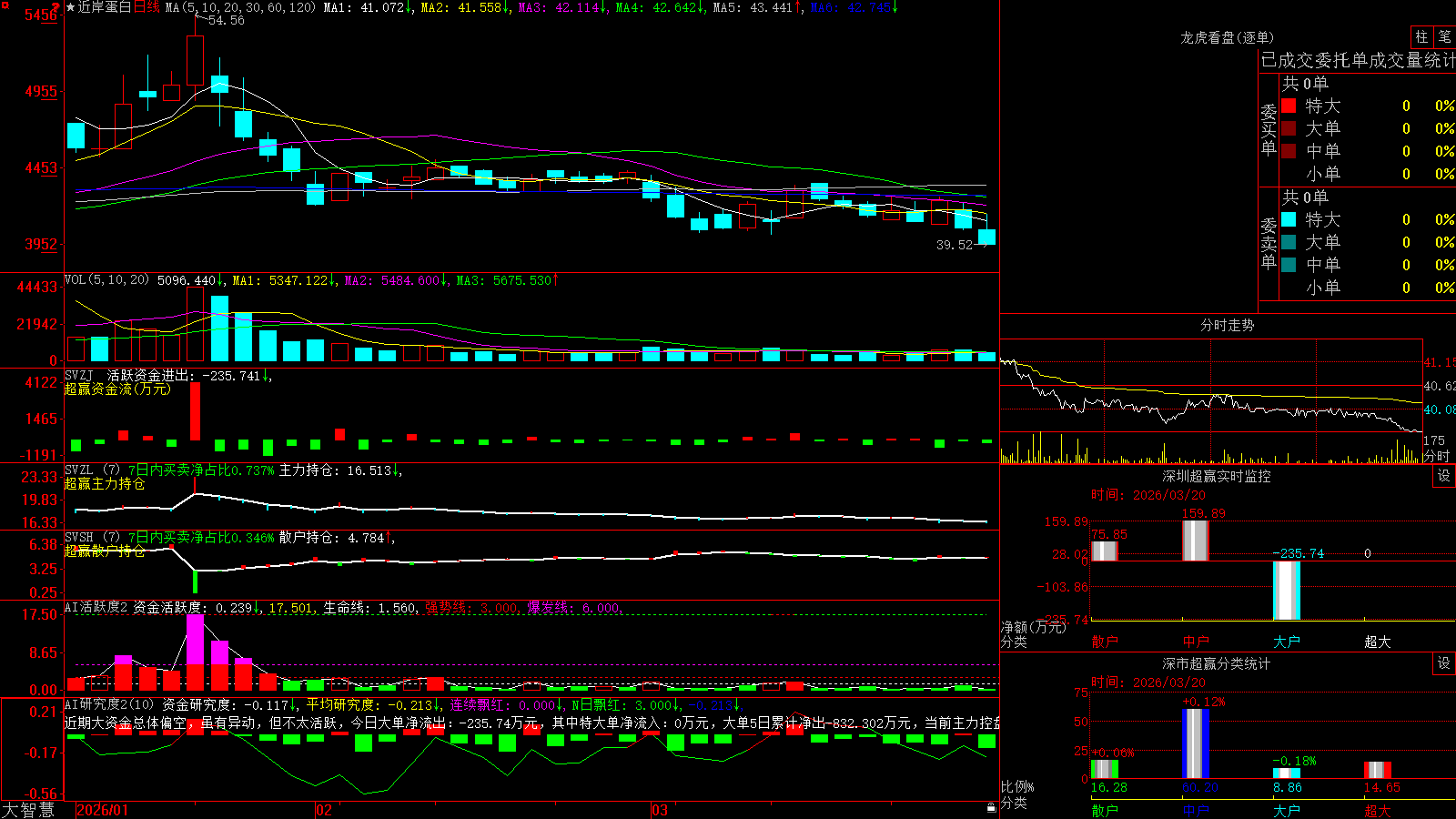Click the SVSH (7) indicator label
1456x819 pixels.
(x=92, y=537)
